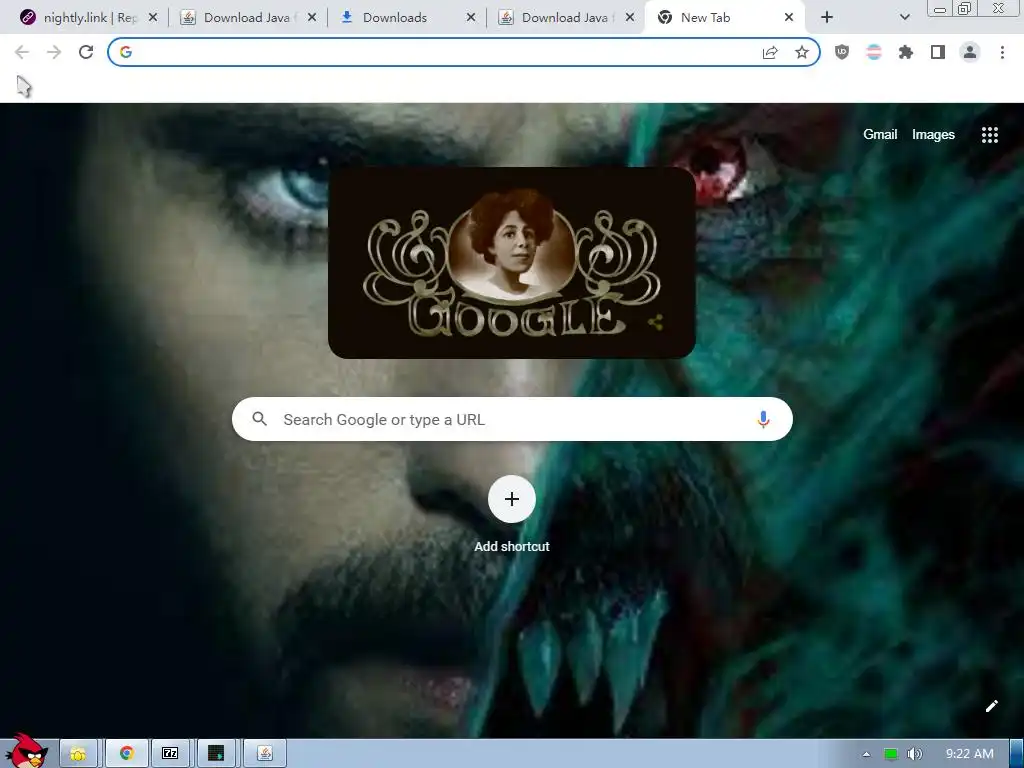This screenshot has height=768, width=1024.
Task: Share the Google Doodle
Action: tap(656, 323)
